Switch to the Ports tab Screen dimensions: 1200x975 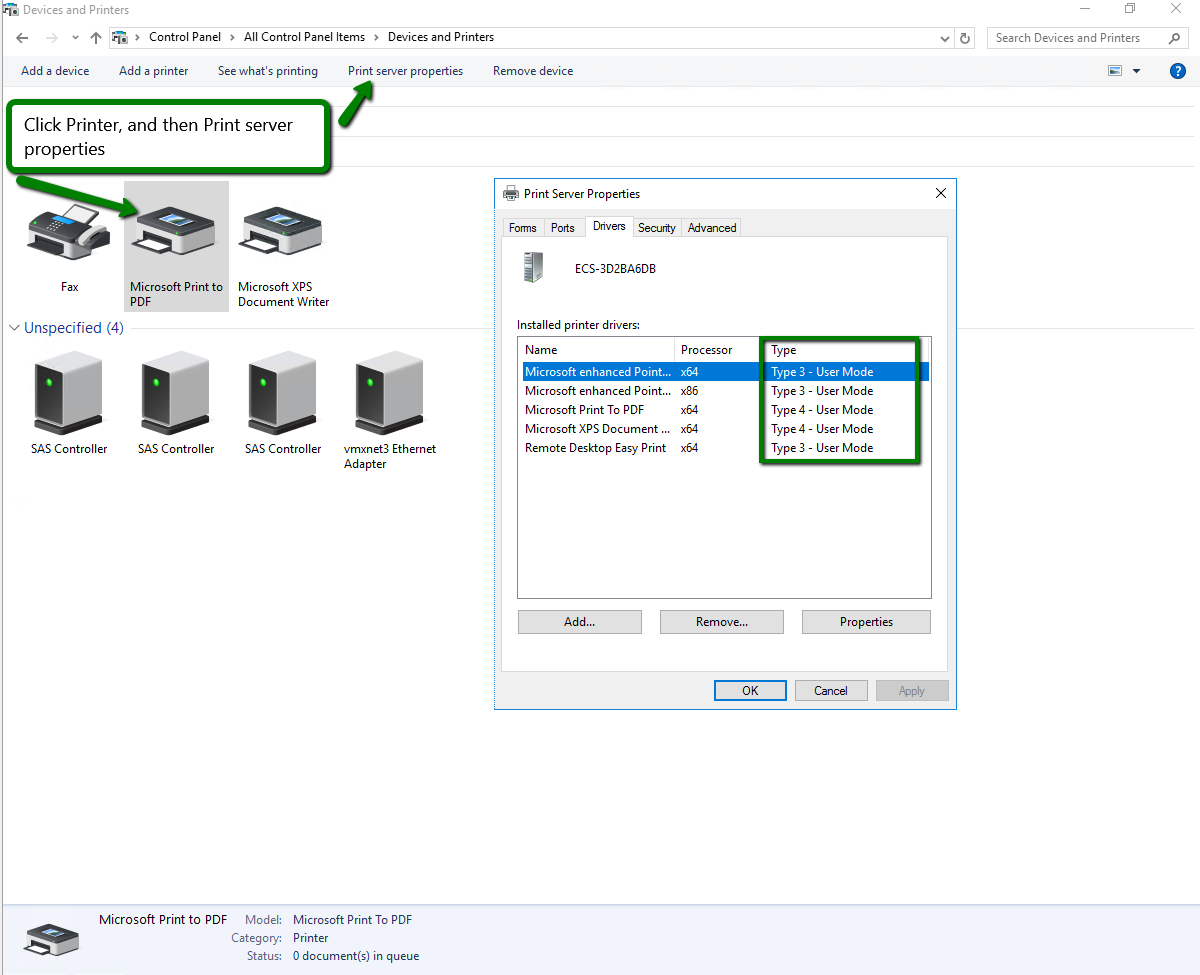(563, 227)
